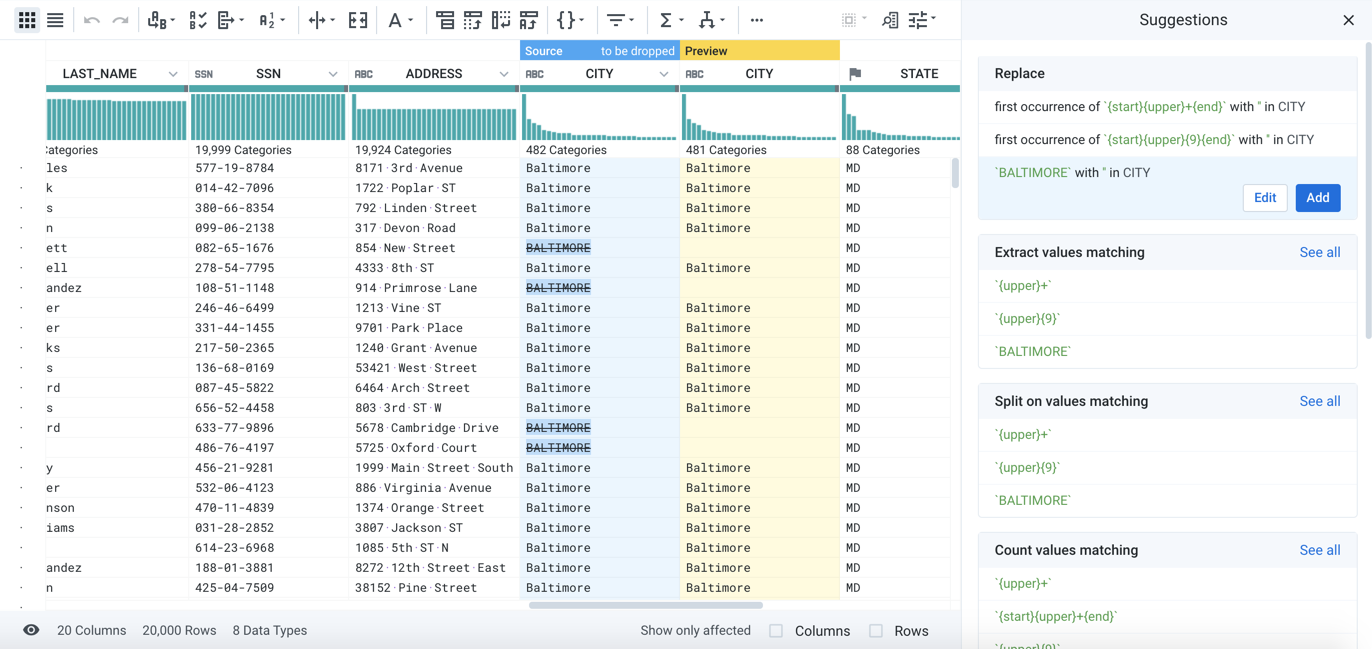Enable show only affected Columns checkbox
This screenshot has height=649, width=1372.
click(776, 631)
